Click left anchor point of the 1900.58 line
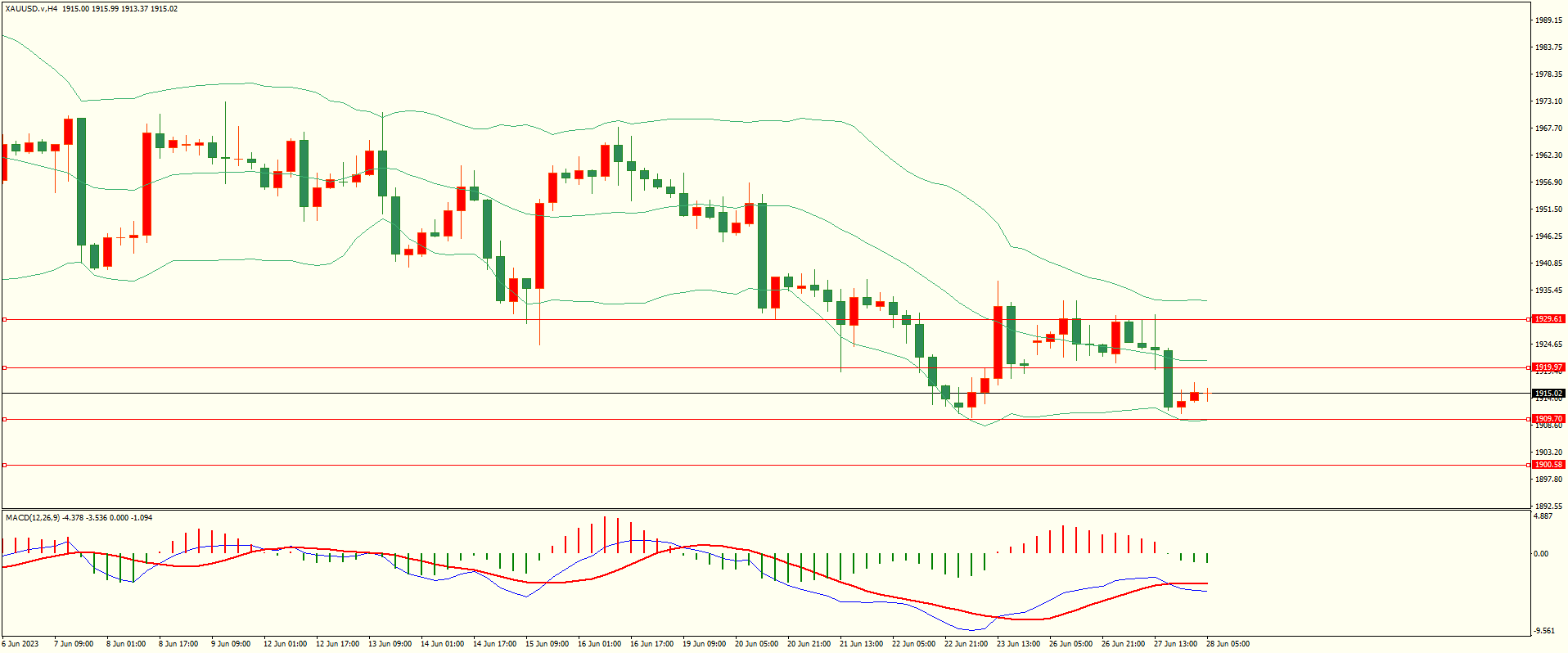Viewport: 1568px width, 653px height. pyautogui.click(x=5, y=466)
